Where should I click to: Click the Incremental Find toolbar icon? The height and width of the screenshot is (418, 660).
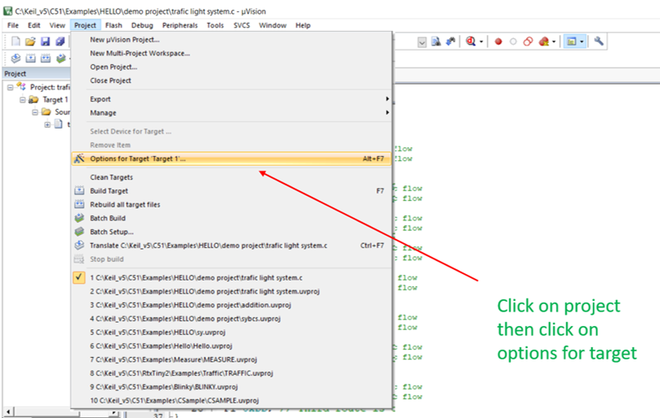pos(450,41)
